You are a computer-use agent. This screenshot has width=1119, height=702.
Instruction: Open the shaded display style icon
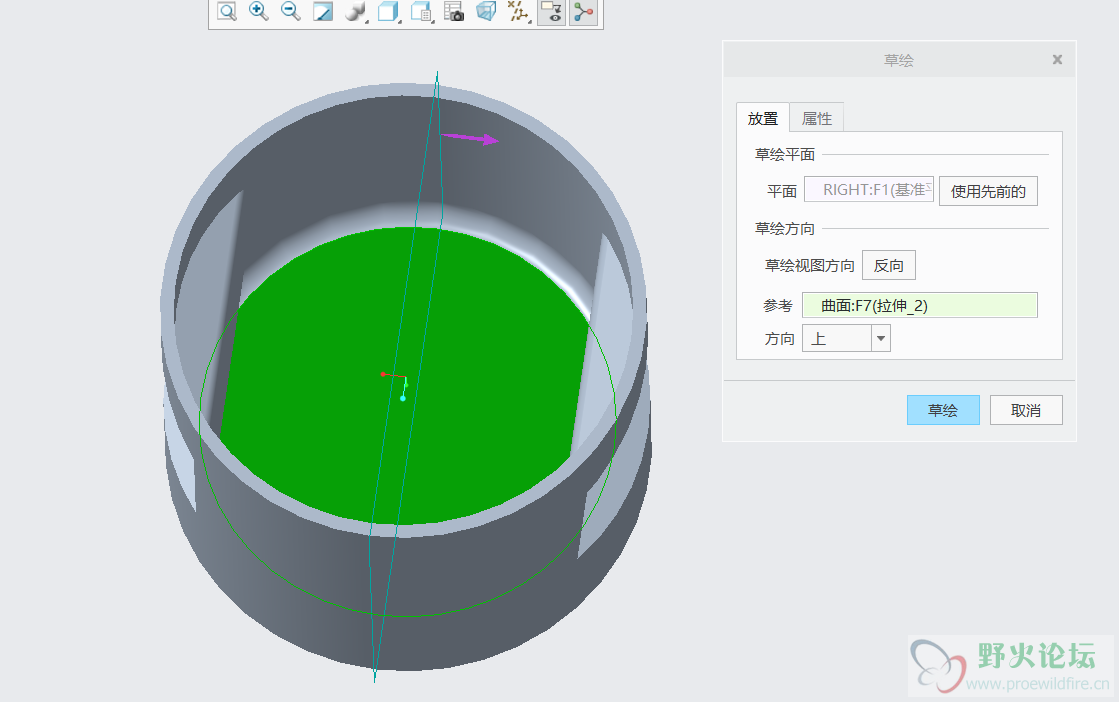pos(355,11)
